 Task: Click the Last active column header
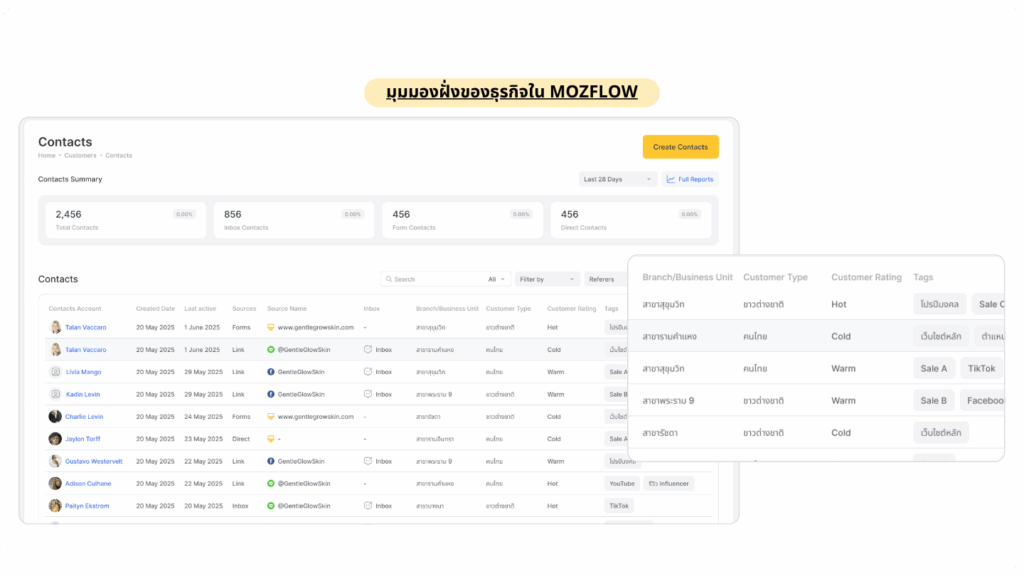point(200,308)
